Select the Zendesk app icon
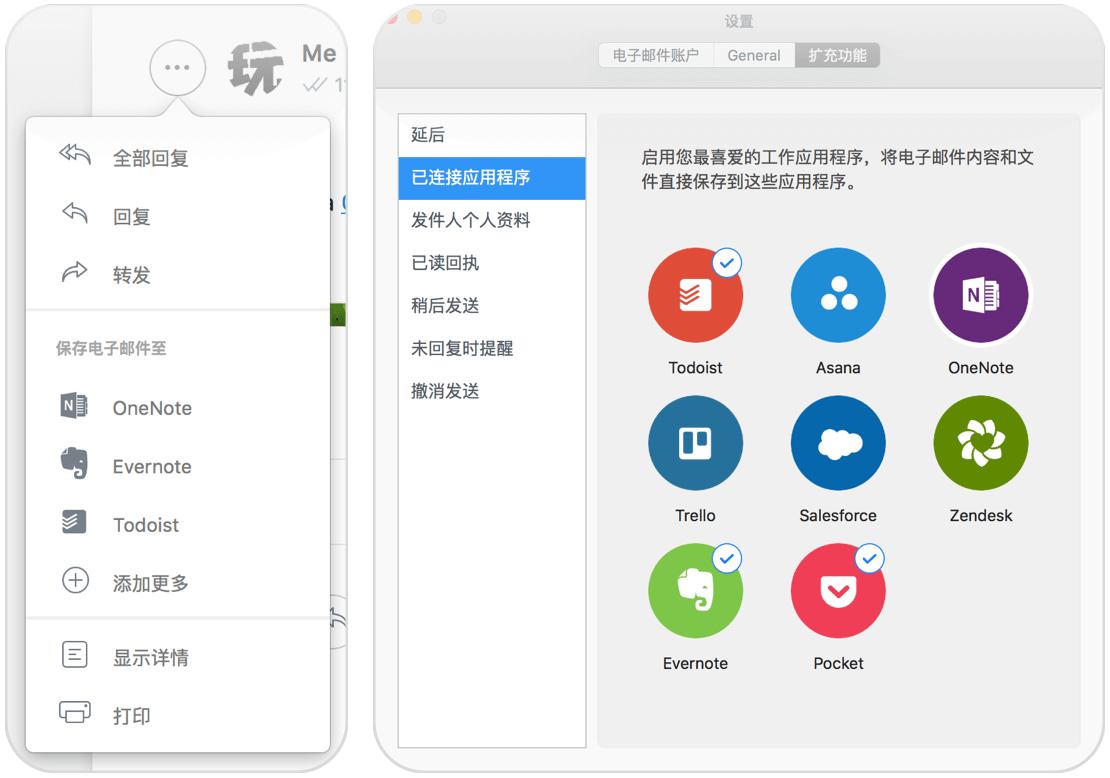 pos(981,443)
